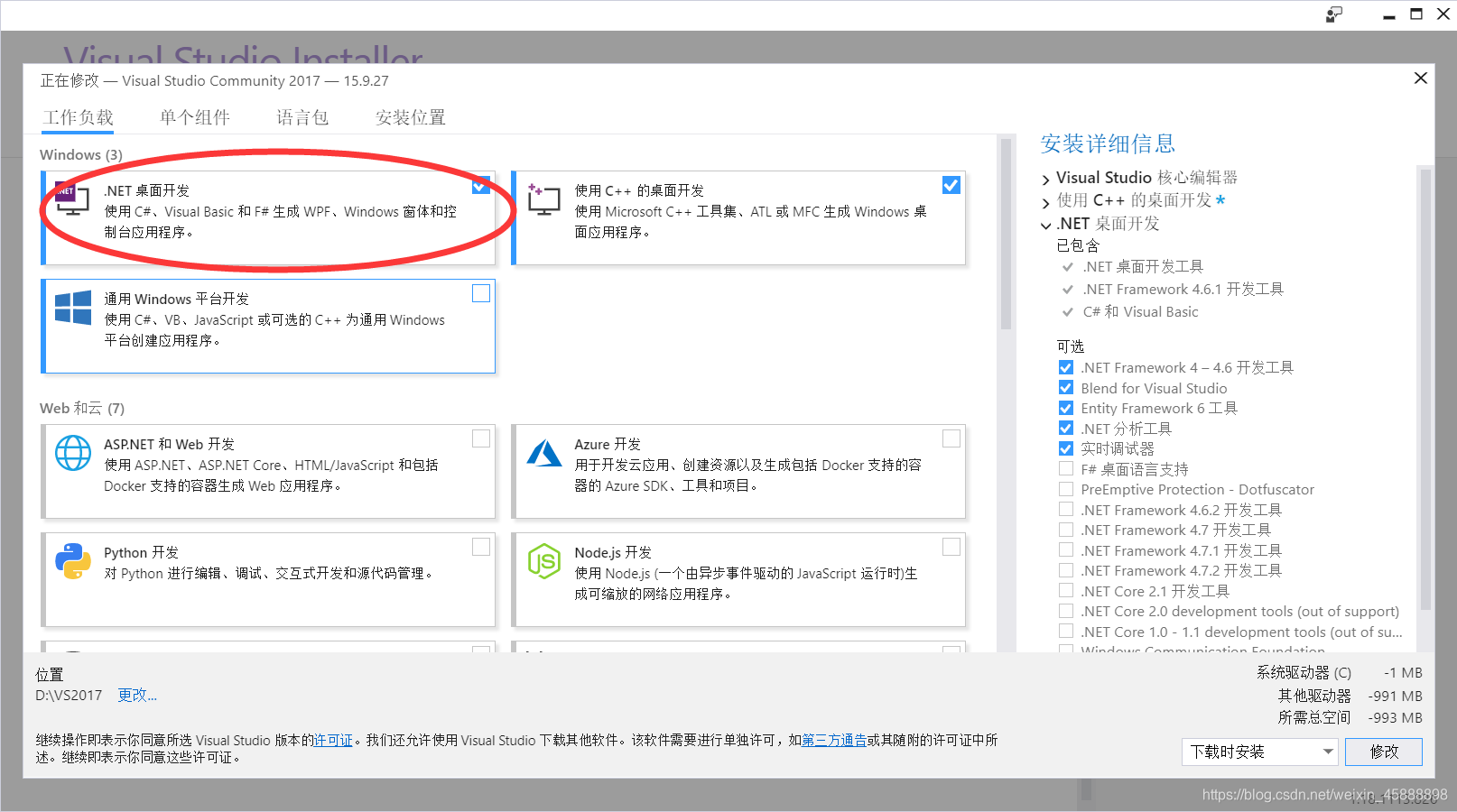Image resolution: width=1457 pixels, height=812 pixels.
Task: Uncheck the 实时调试器 option
Action: click(1066, 448)
